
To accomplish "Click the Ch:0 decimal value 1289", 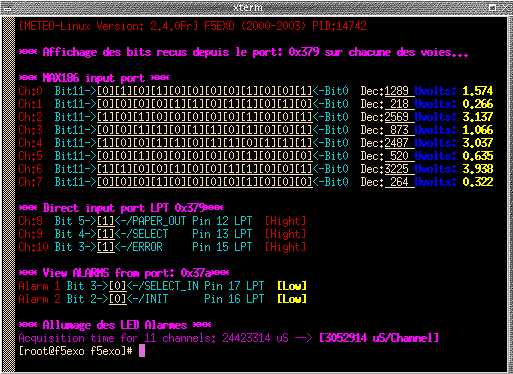I will pyautogui.click(x=396, y=91).
